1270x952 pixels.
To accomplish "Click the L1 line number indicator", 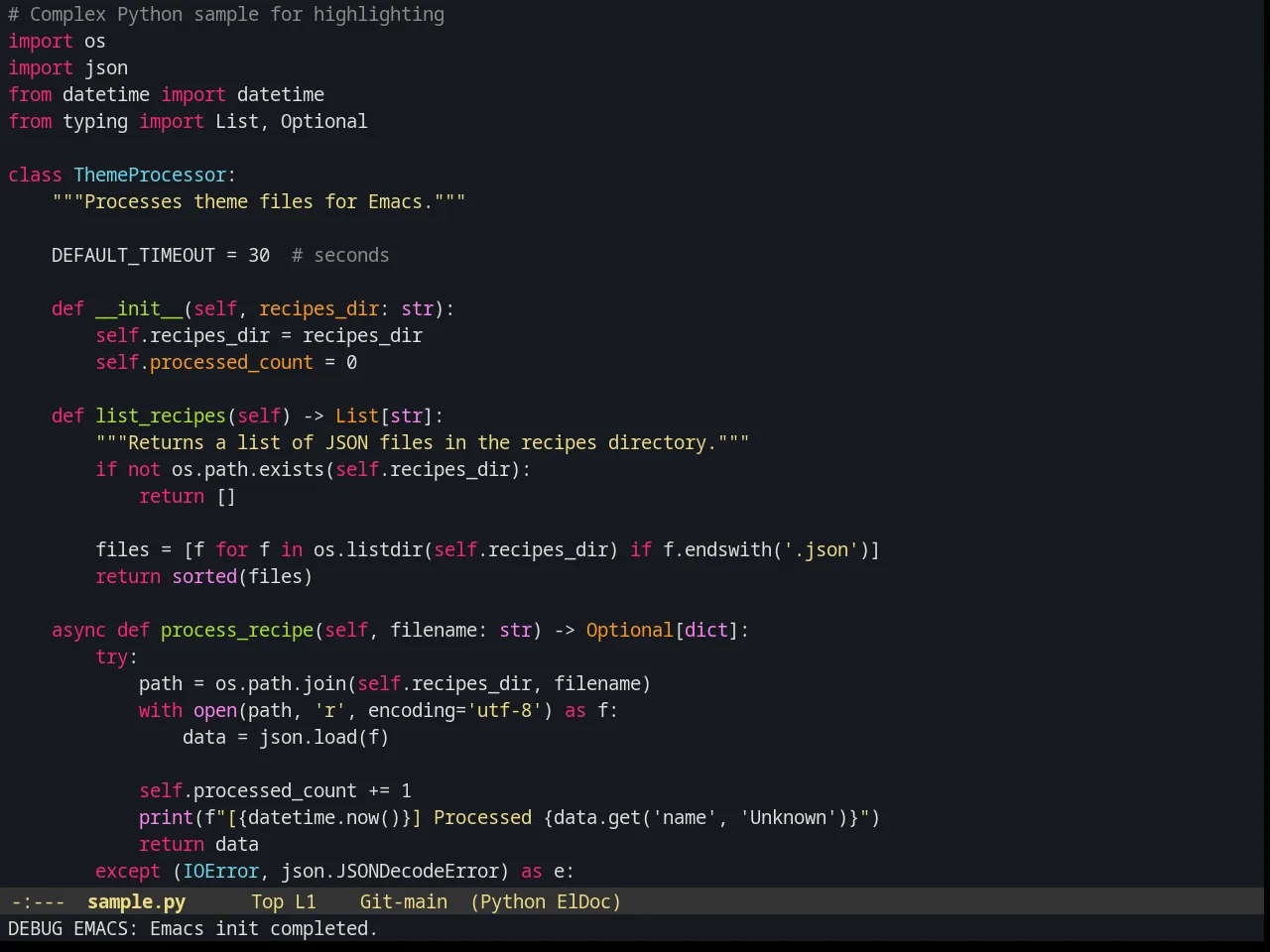I will pos(305,901).
